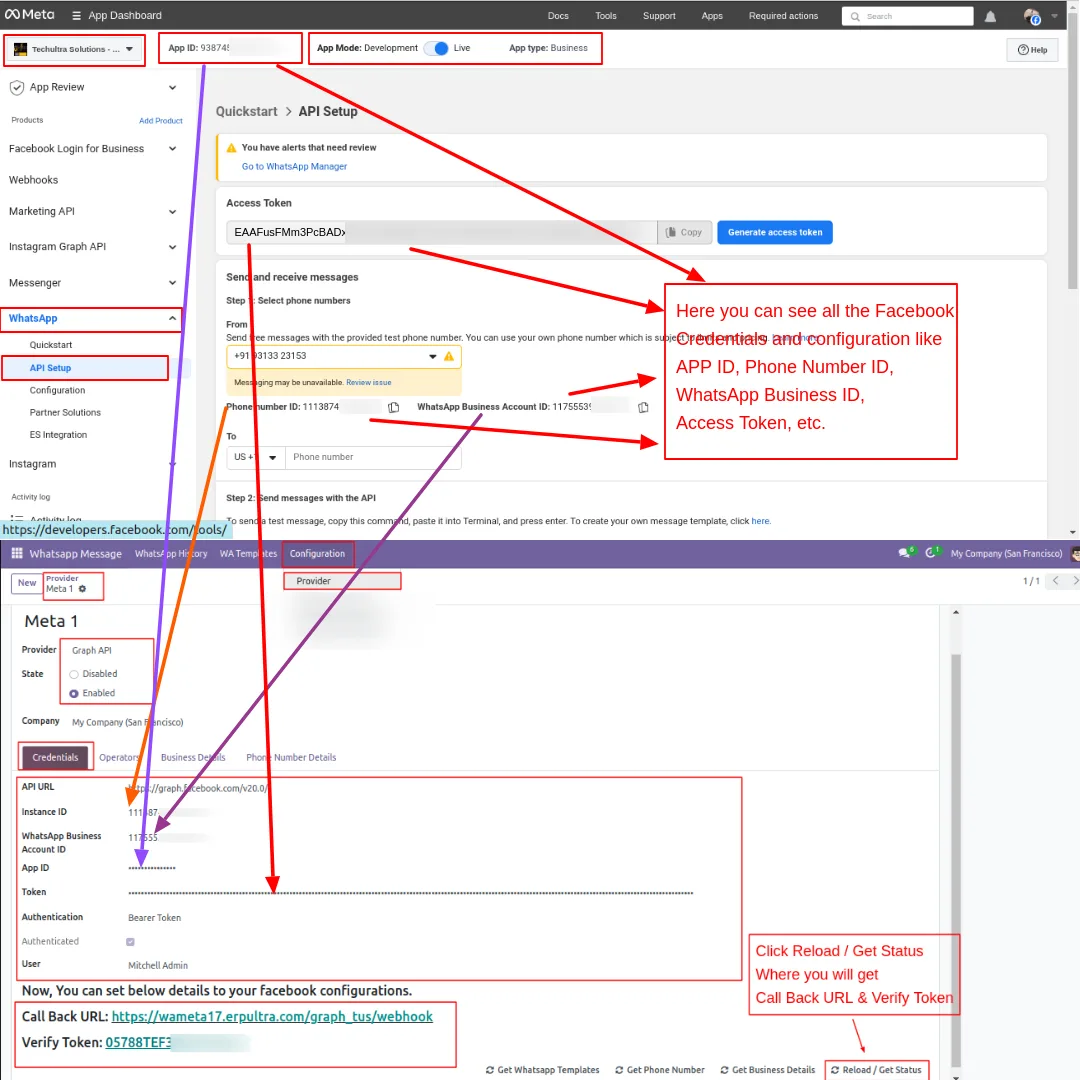Viewport: 1080px width, 1080px height.
Task: Click the 'here' message template link
Action: click(760, 521)
